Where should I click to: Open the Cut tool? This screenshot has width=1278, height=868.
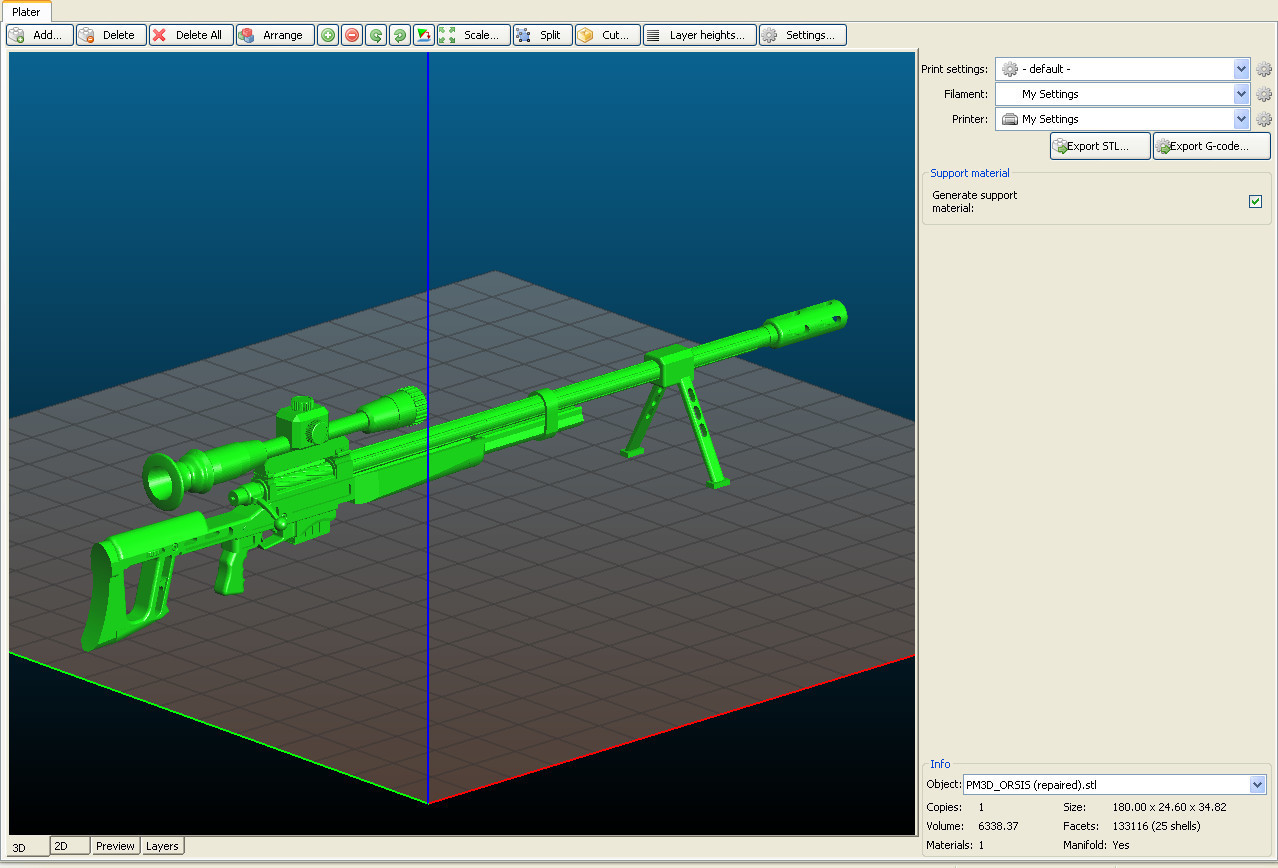[607, 35]
